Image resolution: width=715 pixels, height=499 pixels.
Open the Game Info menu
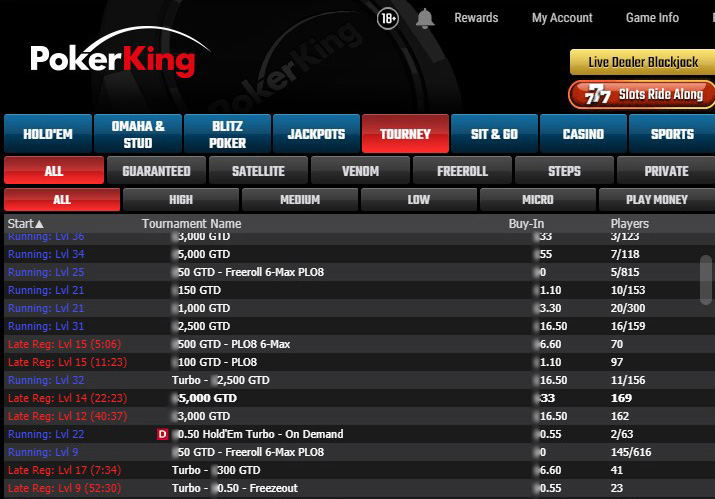point(652,18)
